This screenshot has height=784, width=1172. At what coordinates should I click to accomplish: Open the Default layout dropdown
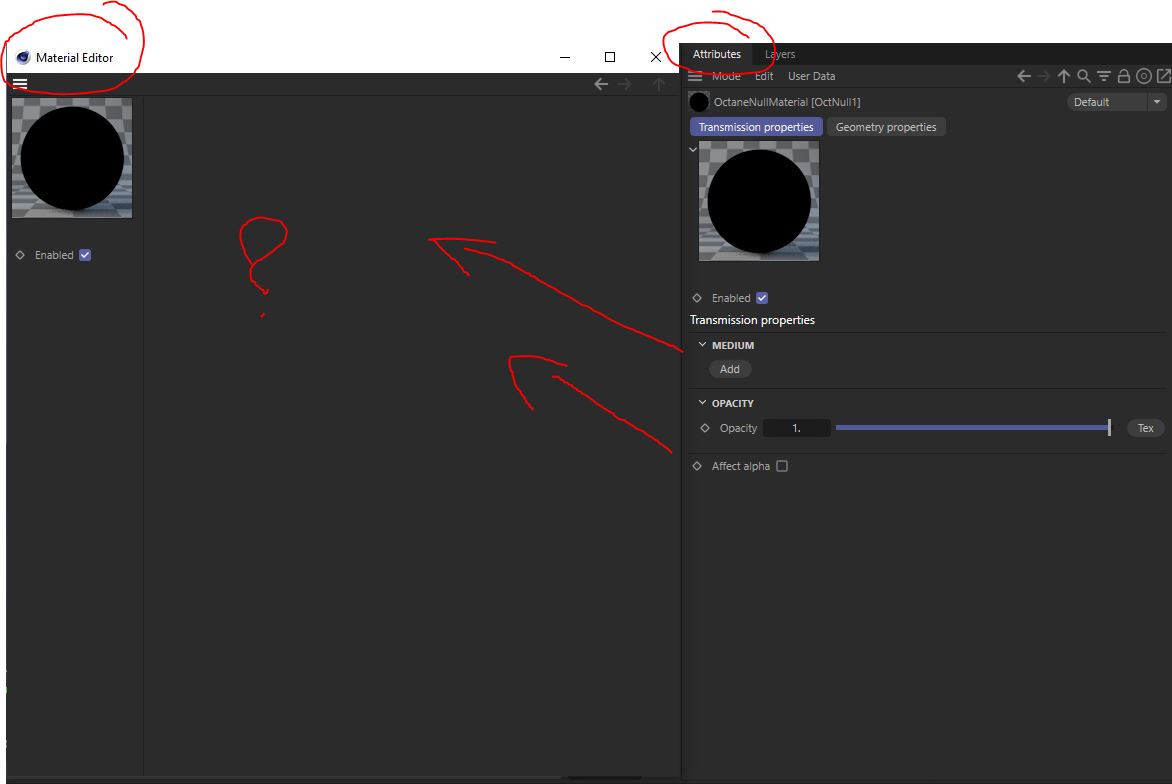[x=1116, y=102]
